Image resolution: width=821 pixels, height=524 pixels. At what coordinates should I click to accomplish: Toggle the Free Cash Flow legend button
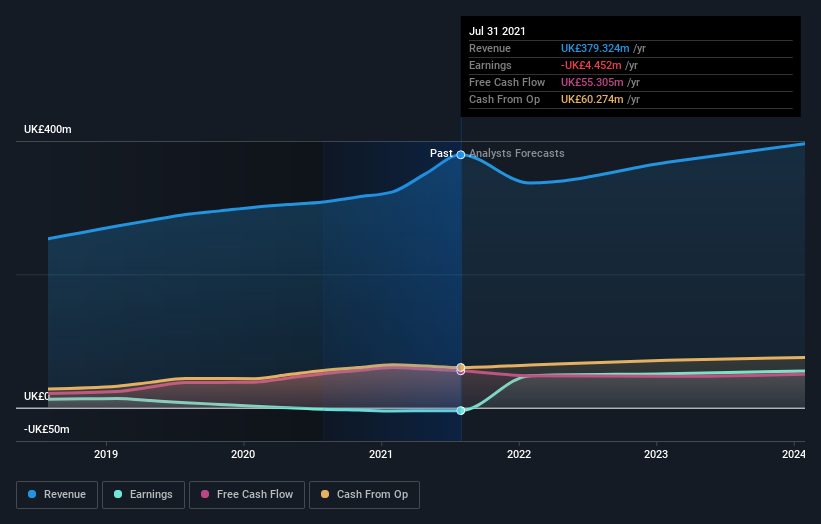pyautogui.click(x=247, y=495)
